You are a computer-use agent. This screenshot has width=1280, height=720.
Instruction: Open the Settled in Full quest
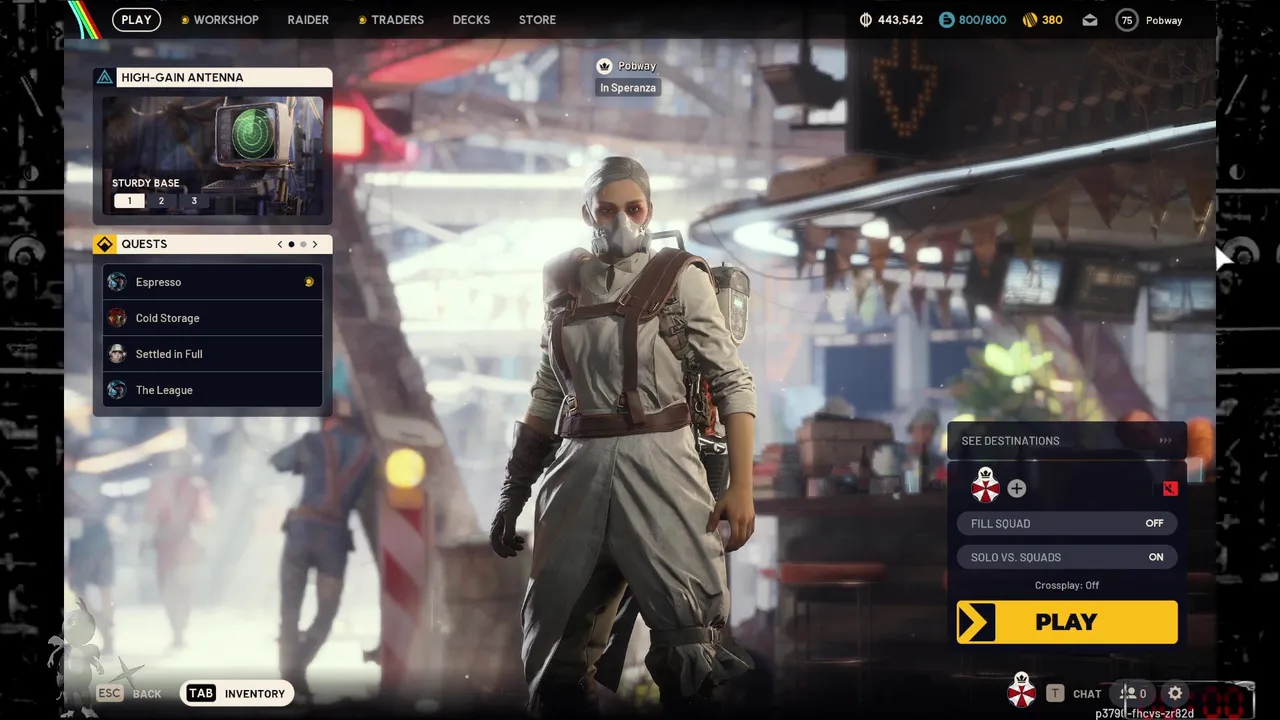[212, 354]
